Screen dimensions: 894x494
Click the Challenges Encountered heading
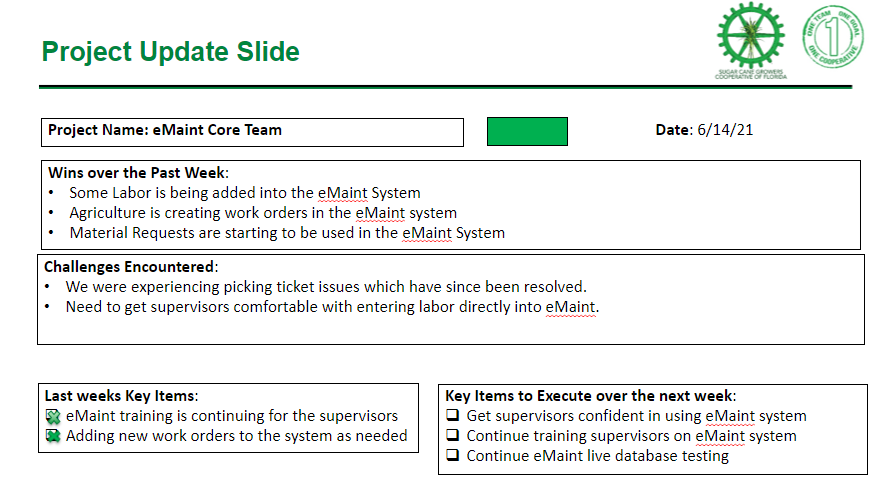coord(131,267)
